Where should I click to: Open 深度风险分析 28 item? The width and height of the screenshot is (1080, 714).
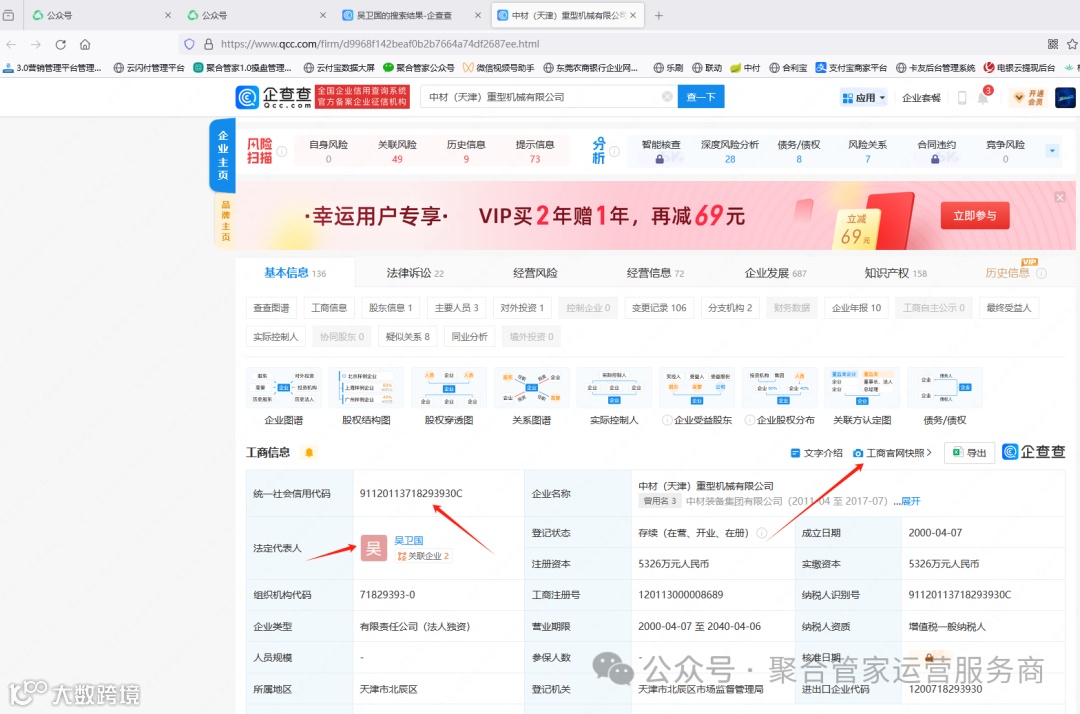[730, 151]
